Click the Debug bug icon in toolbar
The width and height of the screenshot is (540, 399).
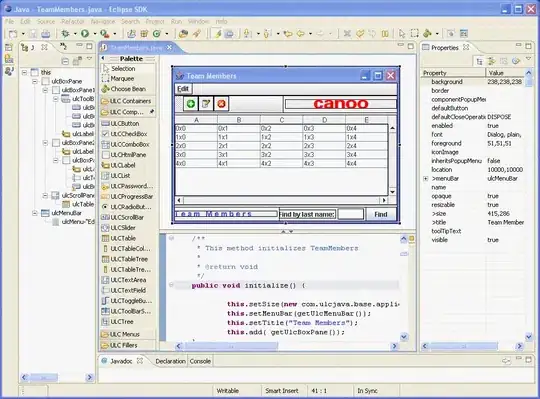[x=65, y=33]
